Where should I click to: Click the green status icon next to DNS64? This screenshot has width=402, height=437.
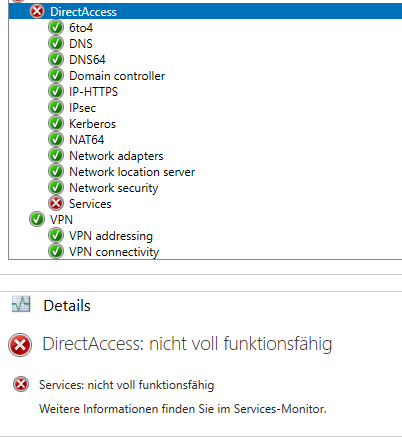click(x=56, y=60)
